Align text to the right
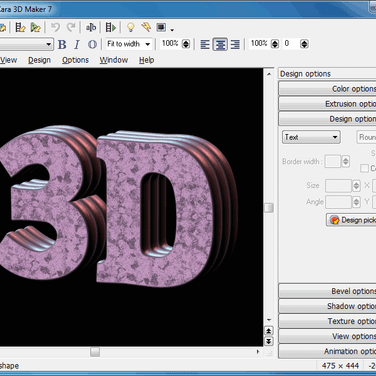 235,44
